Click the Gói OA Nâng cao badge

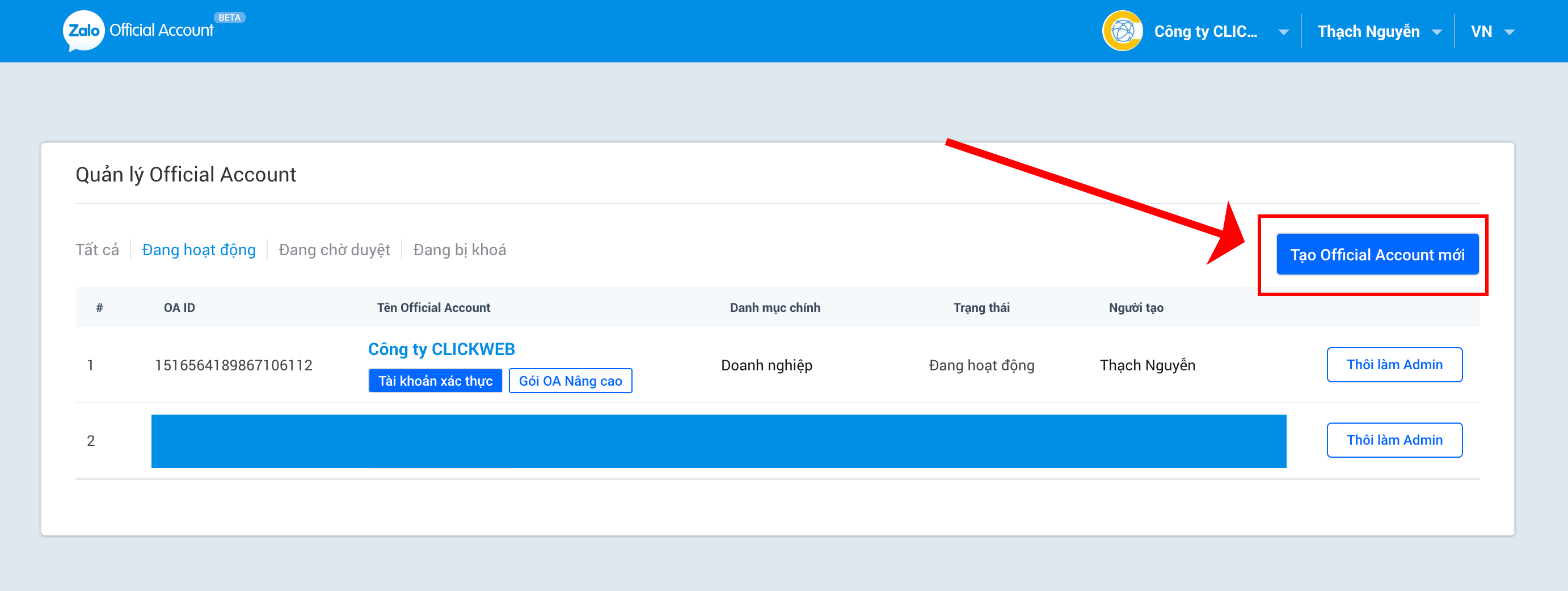570,381
